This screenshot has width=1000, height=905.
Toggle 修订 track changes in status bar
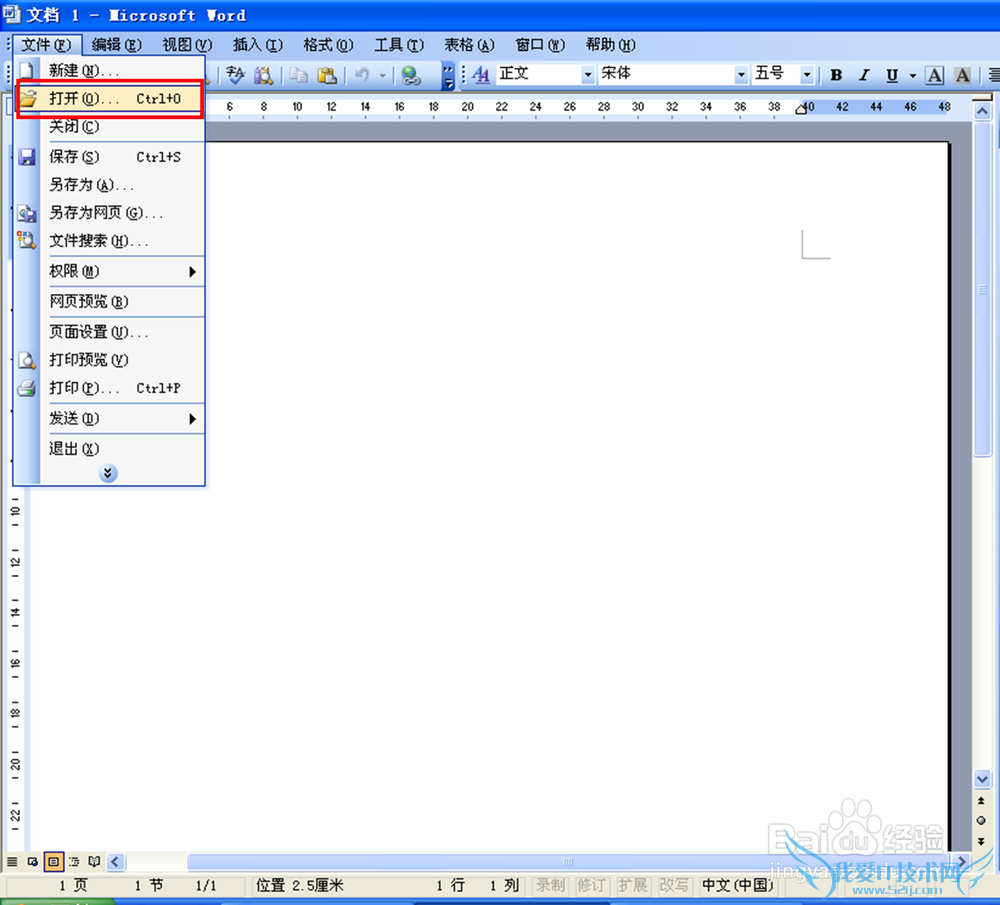click(x=591, y=885)
